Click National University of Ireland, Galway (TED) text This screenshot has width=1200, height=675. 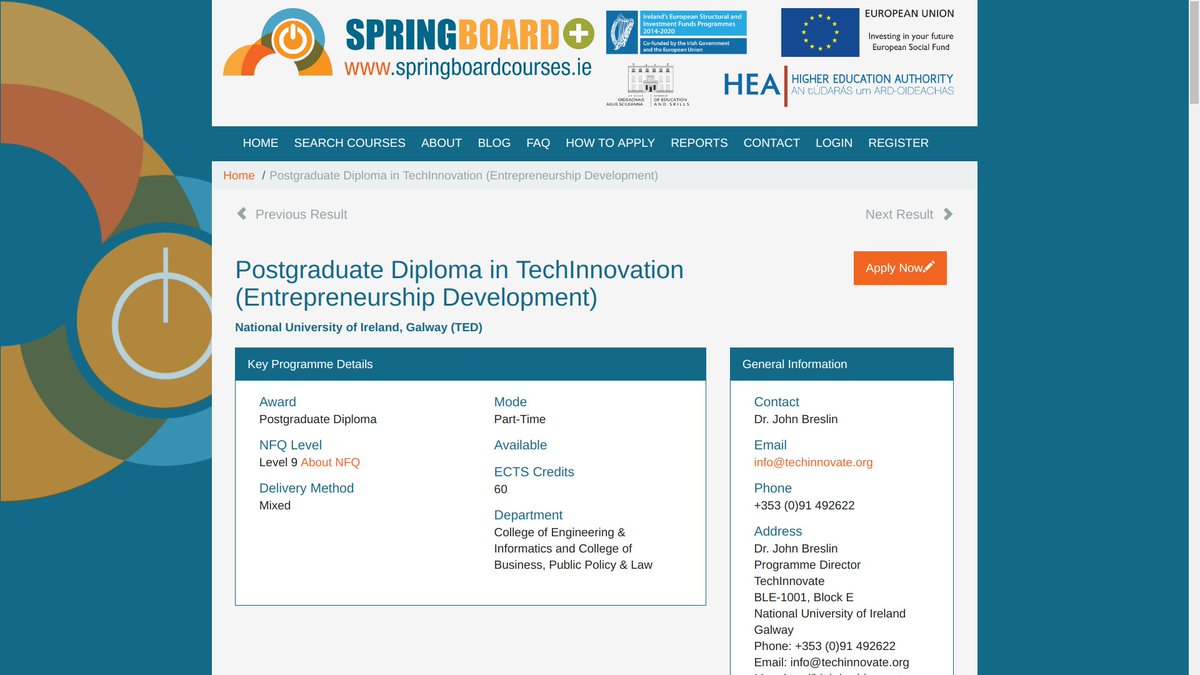click(358, 327)
